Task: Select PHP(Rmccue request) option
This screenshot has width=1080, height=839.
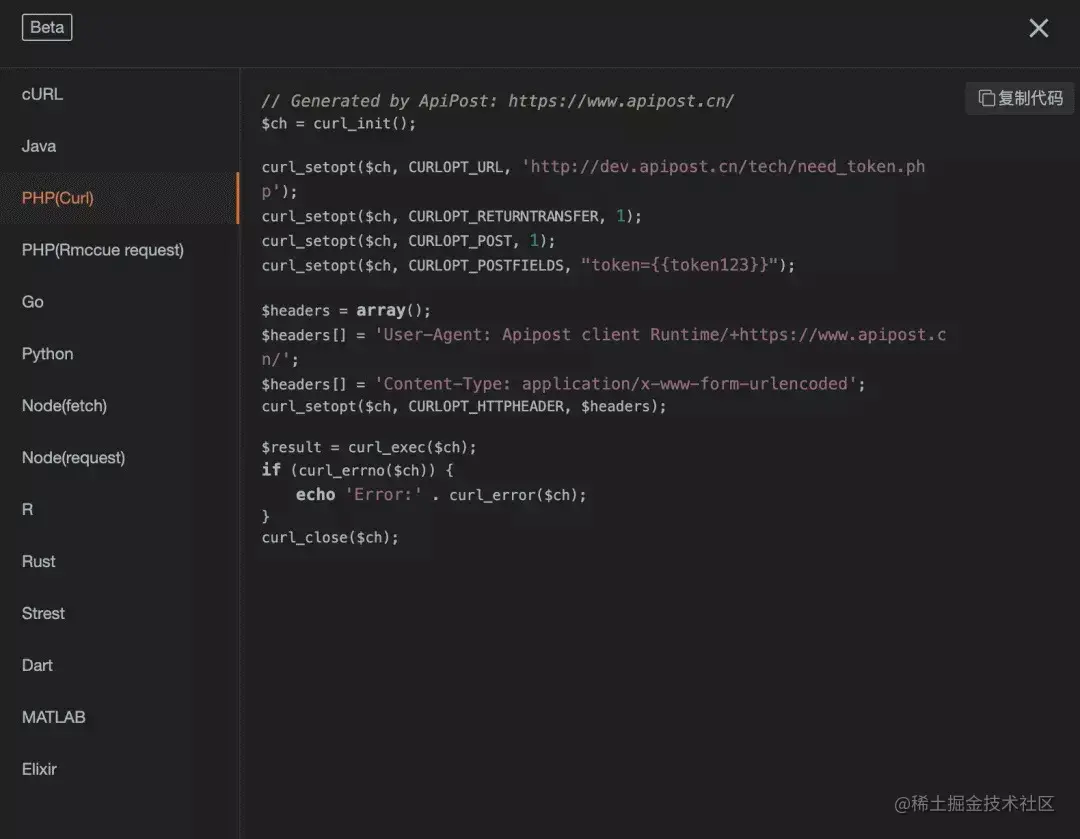Action: 120,250
